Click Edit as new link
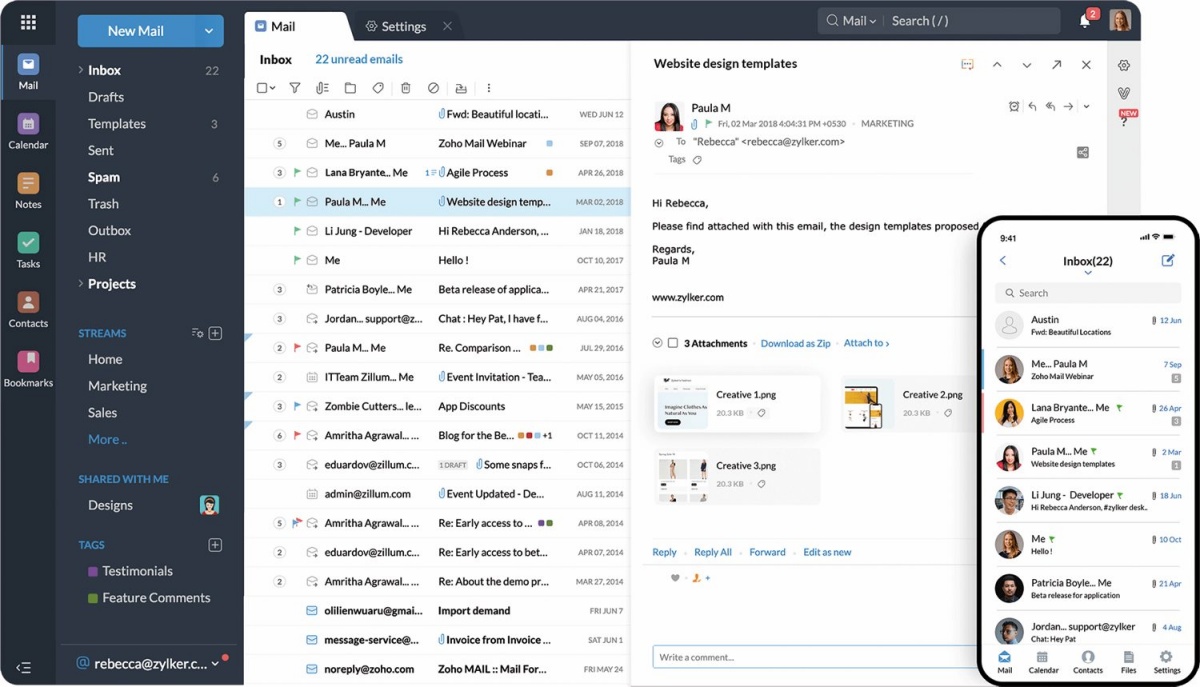The height and width of the screenshot is (687, 1200). click(827, 552)
